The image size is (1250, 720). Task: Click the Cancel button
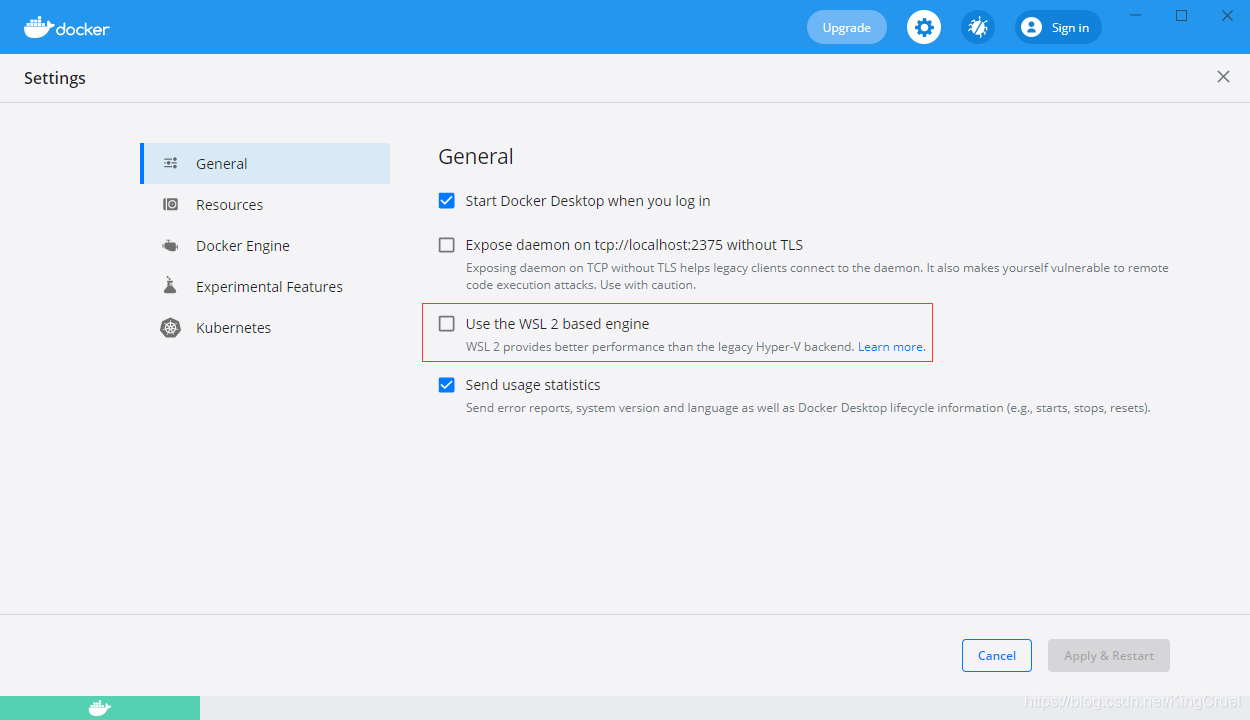point(996,655)
